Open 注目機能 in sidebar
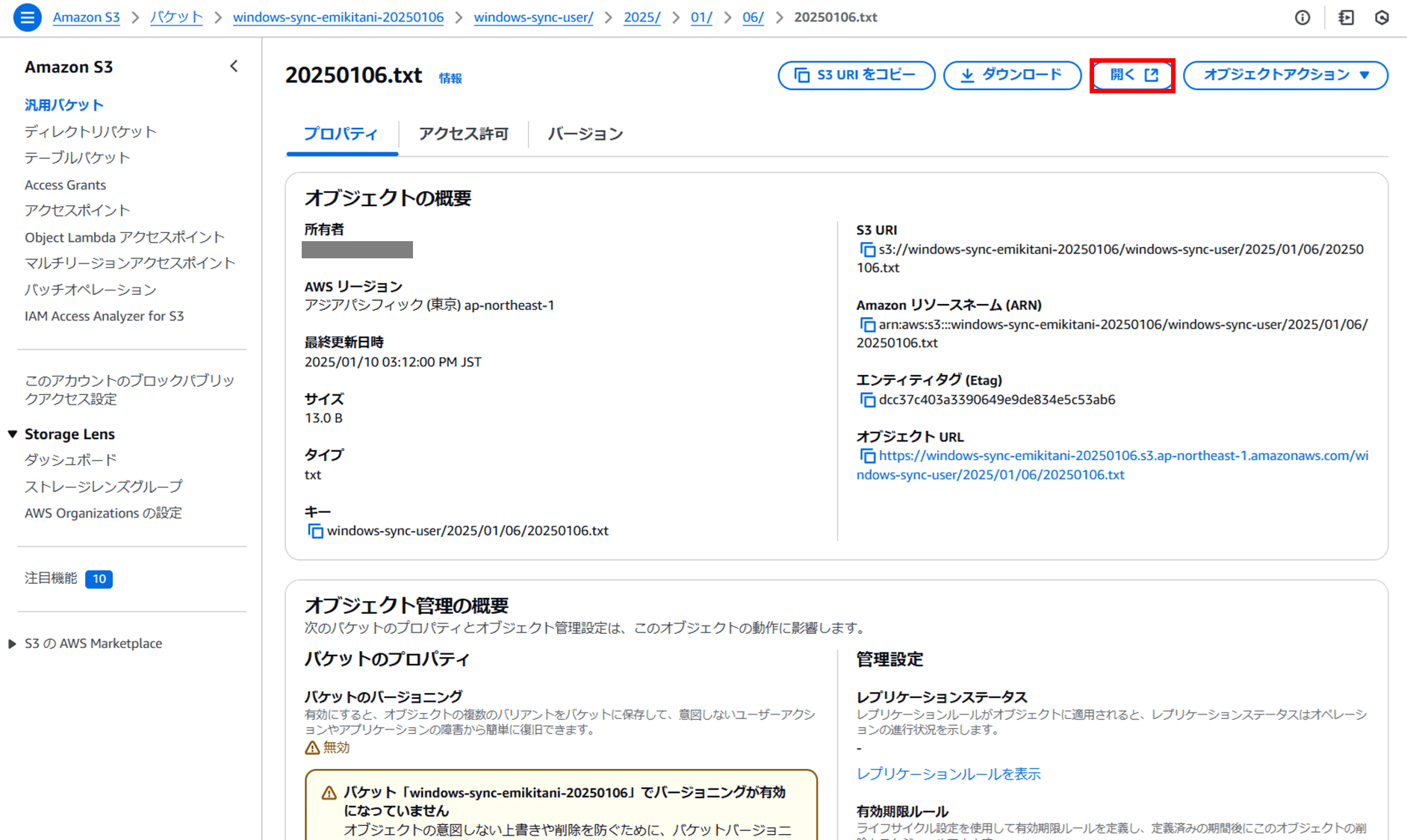Screen dimensions: 1407x840 pyautogui.click(x=51, y=578)
